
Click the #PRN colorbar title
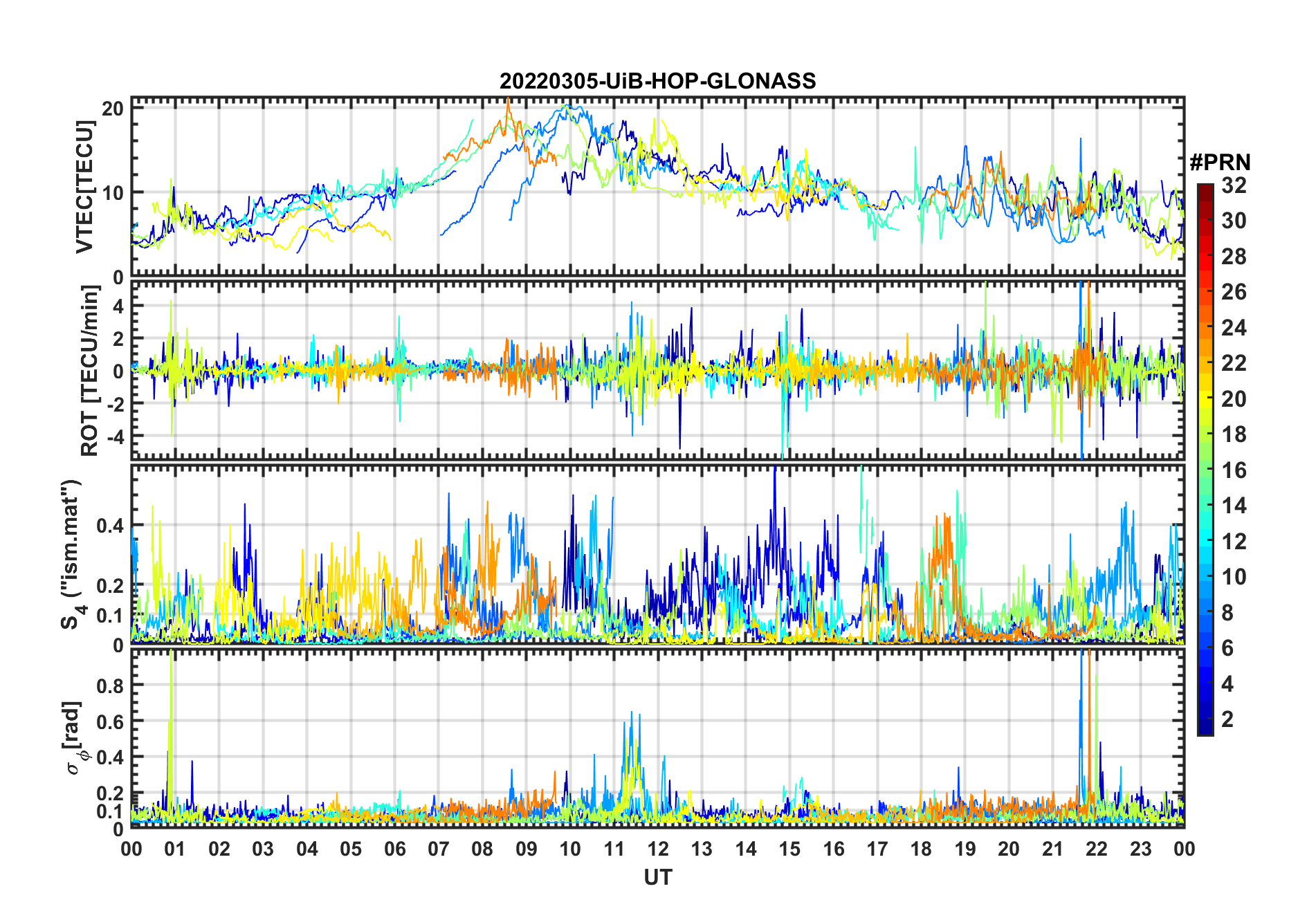click(x=1220, y=163)
